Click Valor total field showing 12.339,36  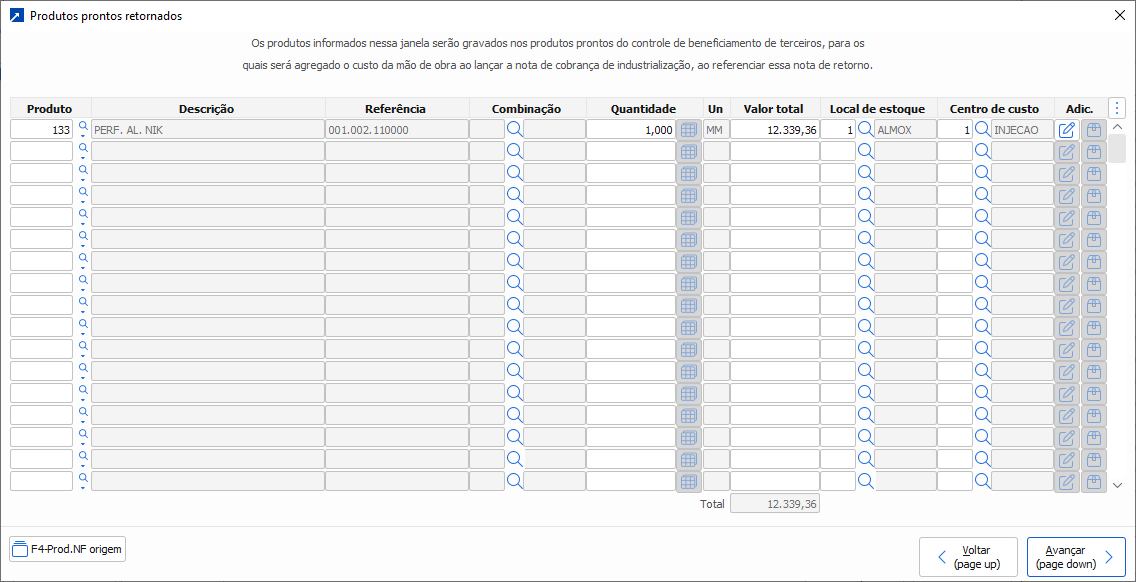[774, 129]
